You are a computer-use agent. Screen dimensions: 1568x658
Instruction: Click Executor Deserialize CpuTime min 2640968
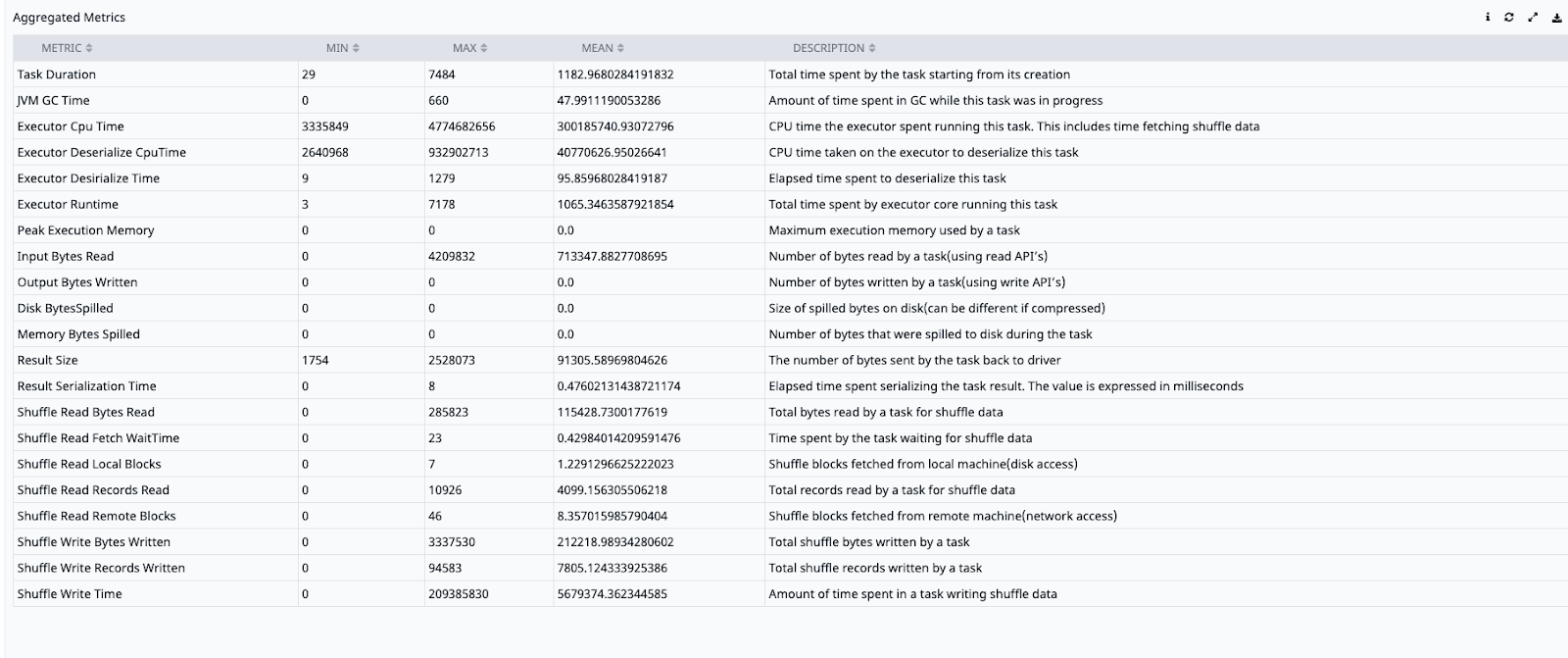(x=325, y=152)
